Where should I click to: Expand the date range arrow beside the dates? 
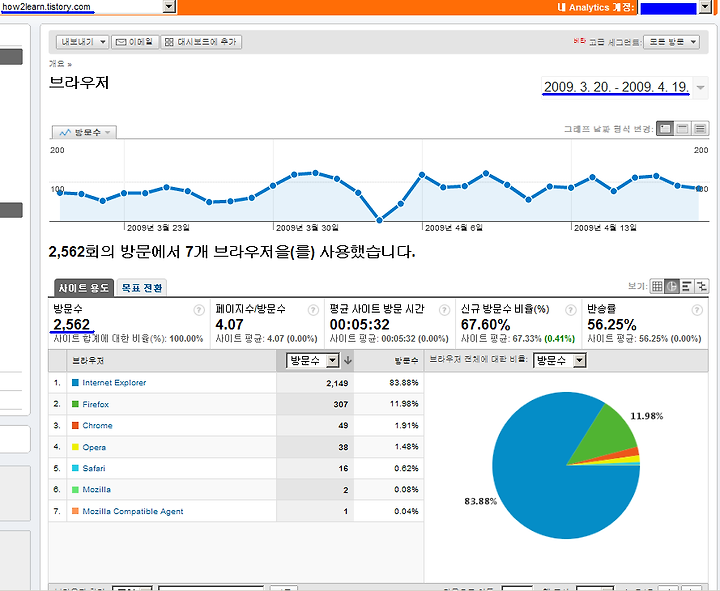click(700, 87)
